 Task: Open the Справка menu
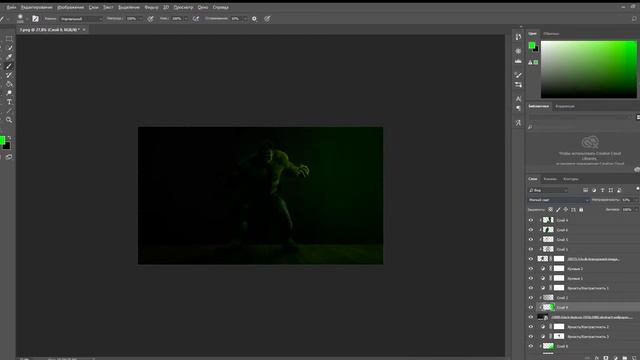pyautogui.click(x=221, y=7)
